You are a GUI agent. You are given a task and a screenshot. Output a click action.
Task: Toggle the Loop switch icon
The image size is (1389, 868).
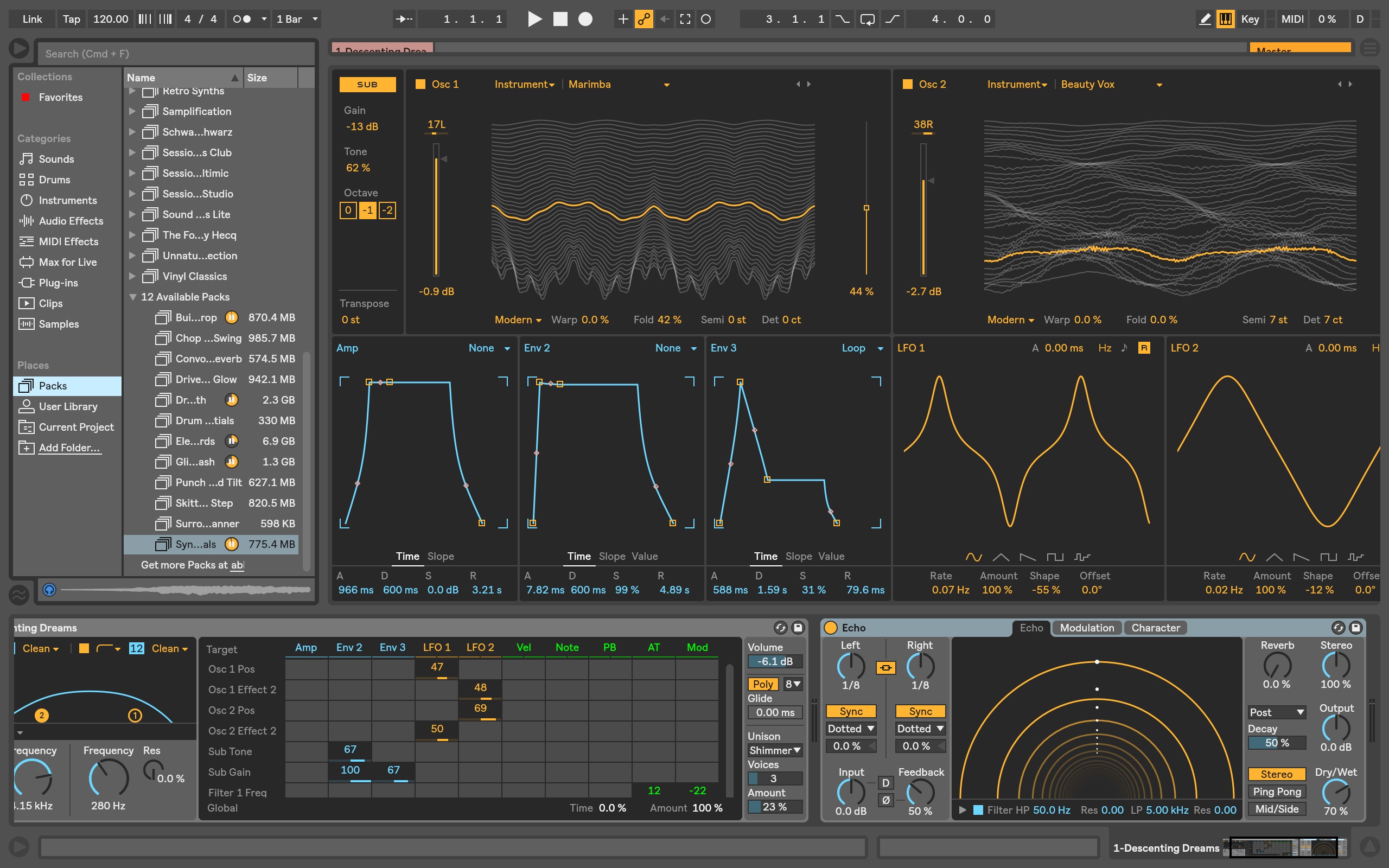[867, 19]
